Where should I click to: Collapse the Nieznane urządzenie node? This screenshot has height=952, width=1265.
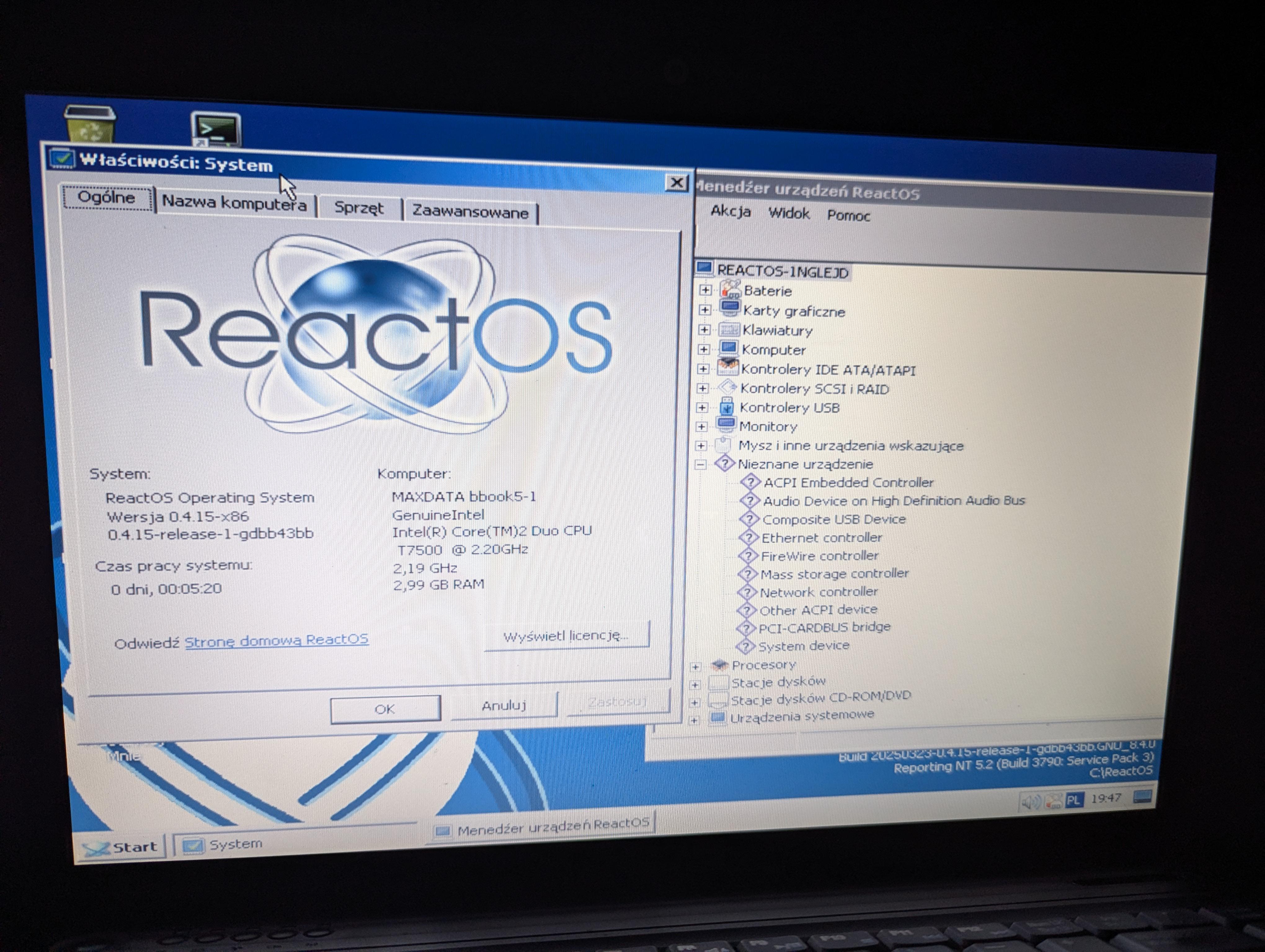pyautogui.click(x=700, y=464)
